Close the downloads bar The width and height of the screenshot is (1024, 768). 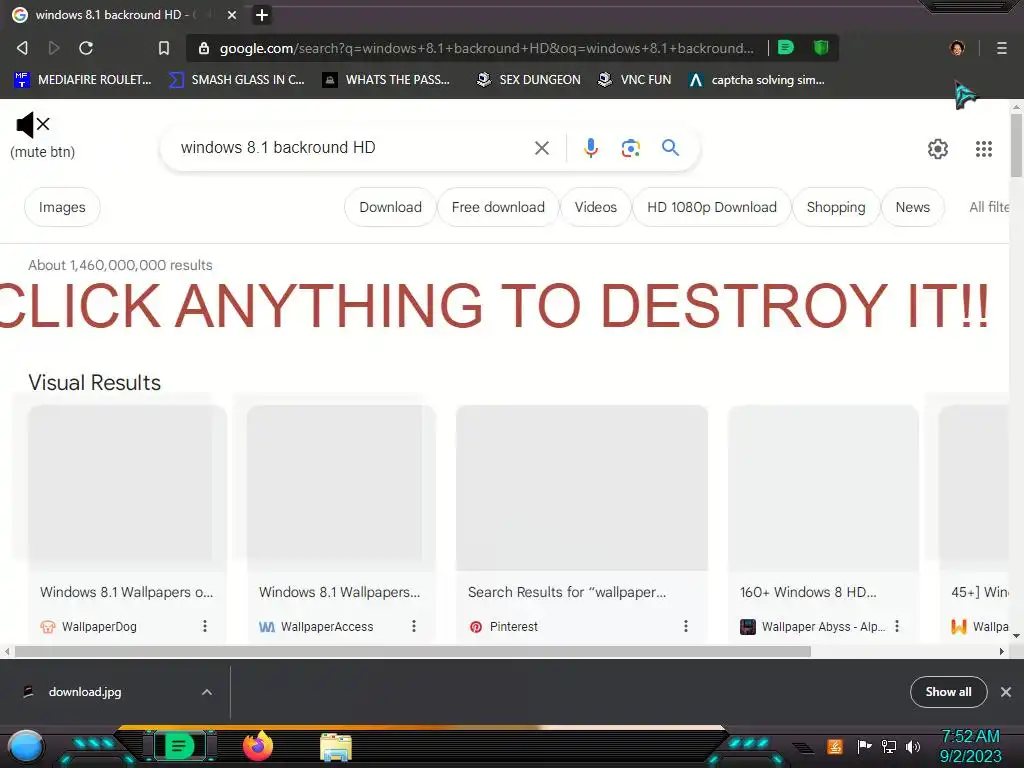pos(1006,692)
